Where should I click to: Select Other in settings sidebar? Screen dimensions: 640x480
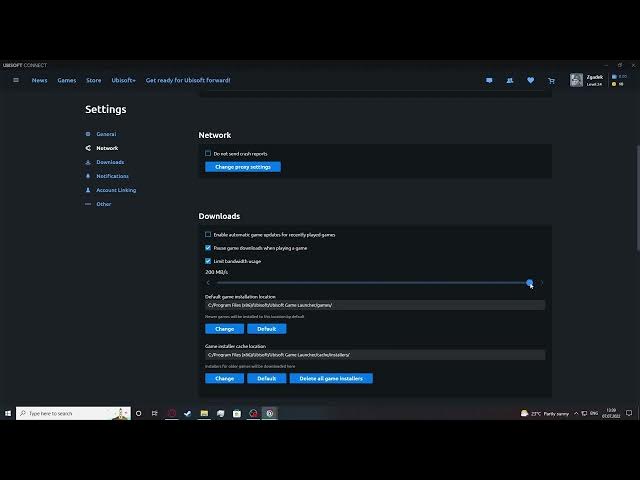click(x=103, y=204)
